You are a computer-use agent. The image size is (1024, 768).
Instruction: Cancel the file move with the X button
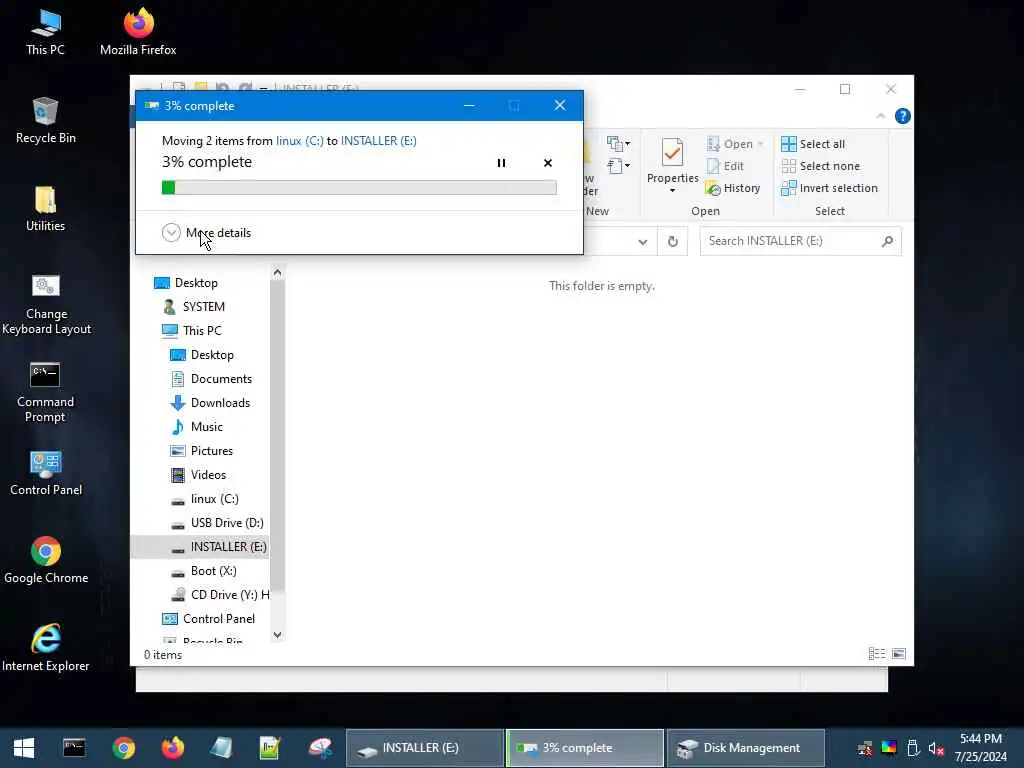coord(548,163)
